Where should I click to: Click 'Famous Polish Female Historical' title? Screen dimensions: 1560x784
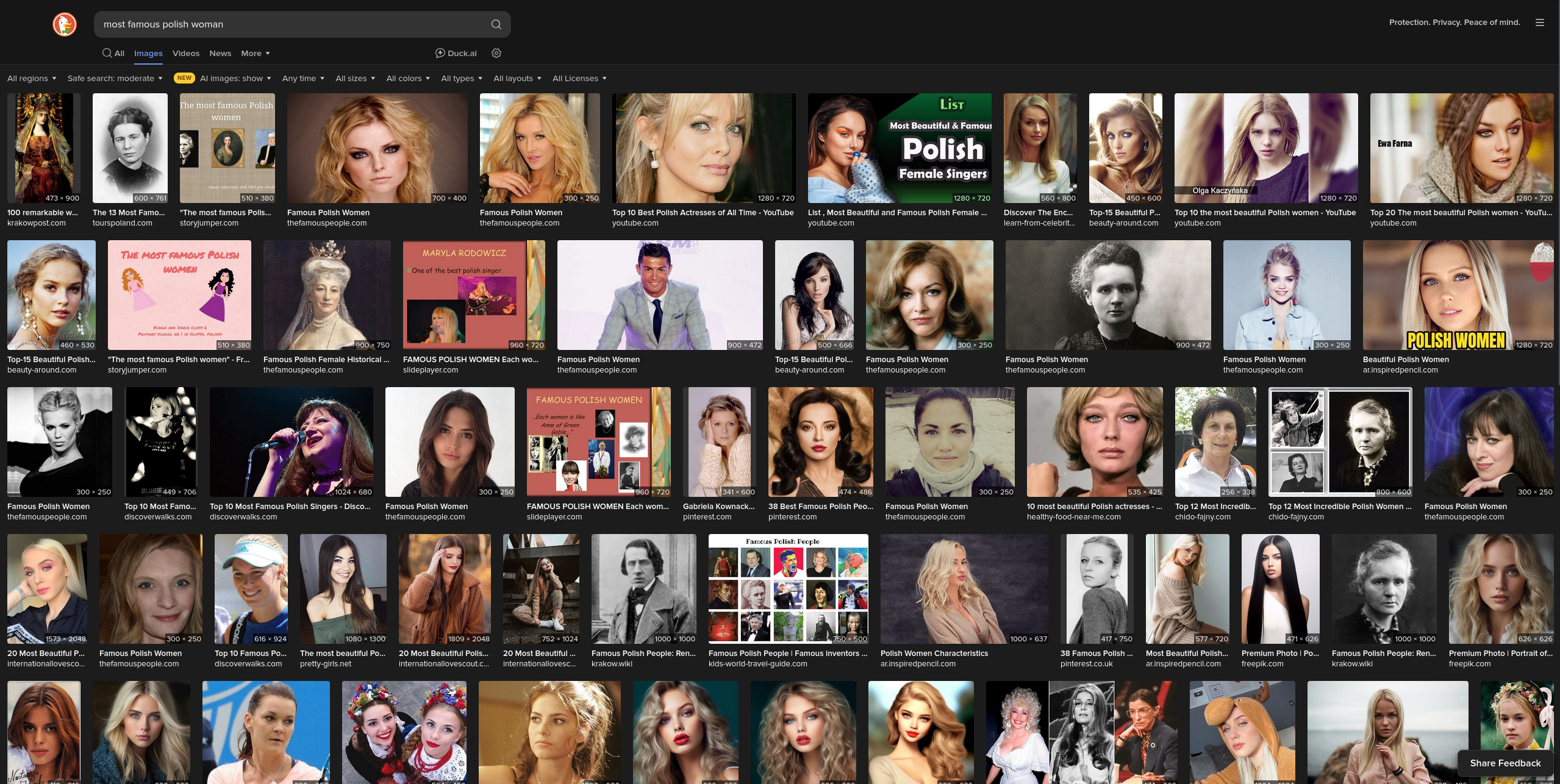[326, 360]
